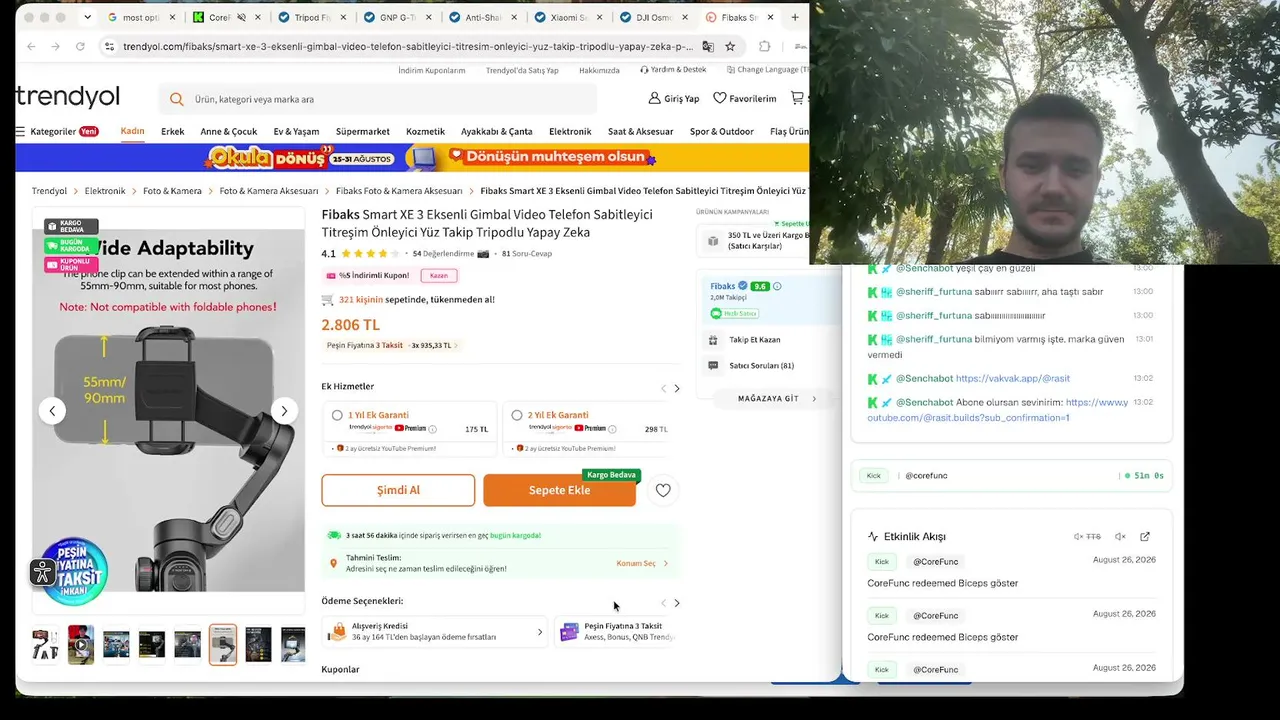This screenshot has width=1280, height=720.
Task: Click 54 Değerlendirme reviews text
Action: click(x=444, y=254)
